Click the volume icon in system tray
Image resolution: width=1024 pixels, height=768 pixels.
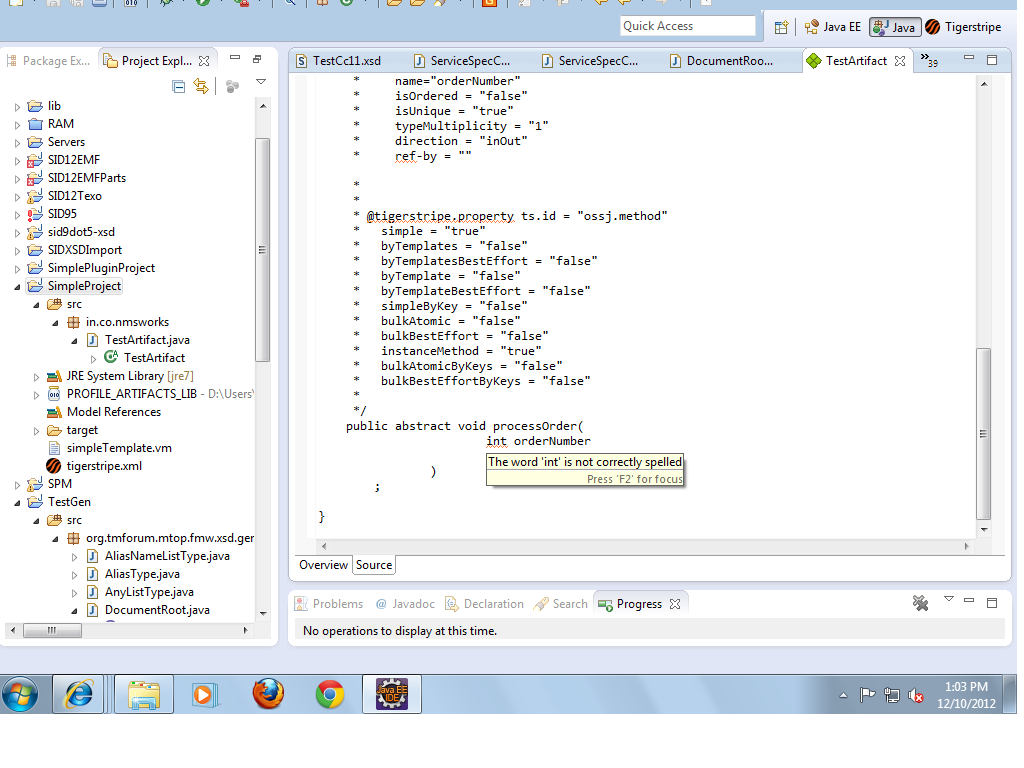[916, 696]
